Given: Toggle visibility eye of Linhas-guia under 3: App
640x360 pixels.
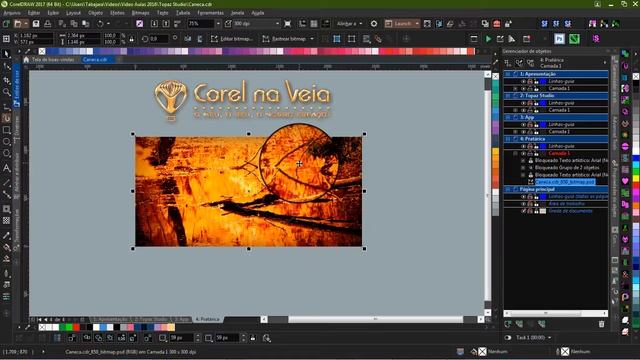Looking at the screenshot, I should coord(523,124).
